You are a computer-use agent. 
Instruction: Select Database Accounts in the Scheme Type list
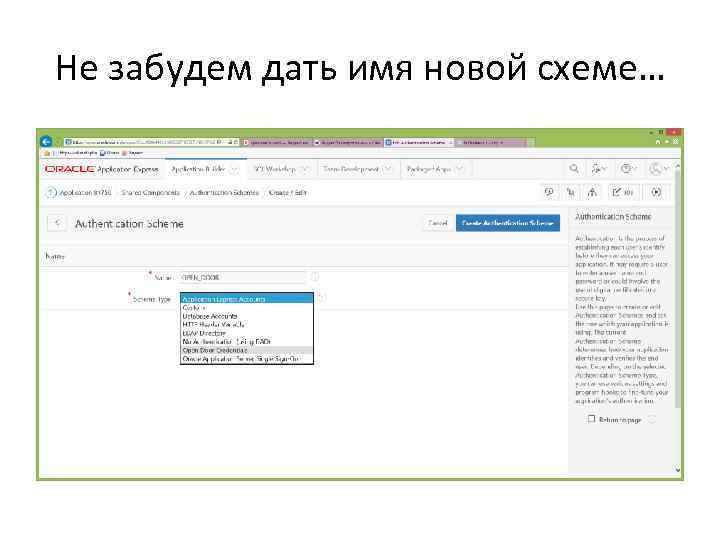pyautogui.click(x=247, y=316)
